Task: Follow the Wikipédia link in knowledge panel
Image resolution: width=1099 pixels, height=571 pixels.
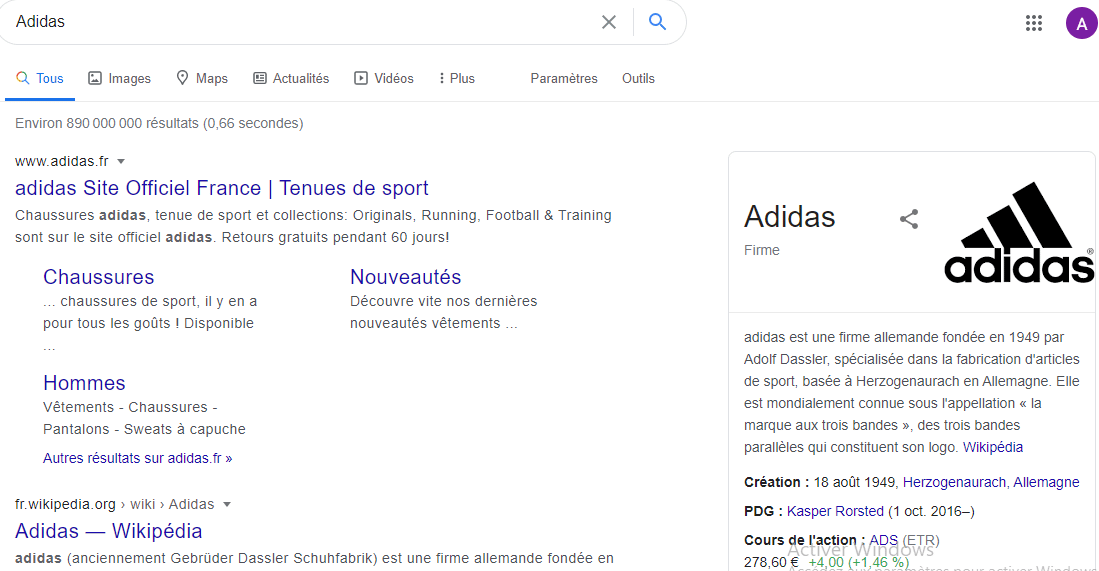Action: pyautogui.click(x=992, y=447)
